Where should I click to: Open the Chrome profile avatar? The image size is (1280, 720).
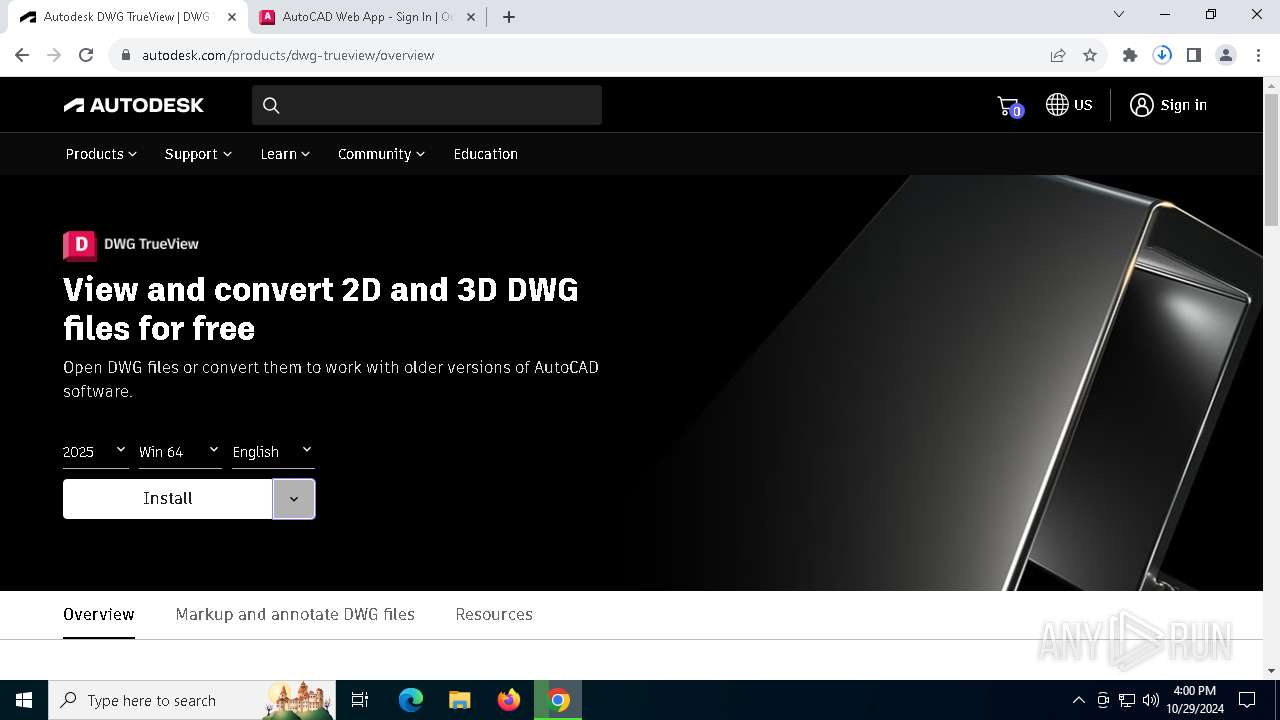pos(1226,55)
